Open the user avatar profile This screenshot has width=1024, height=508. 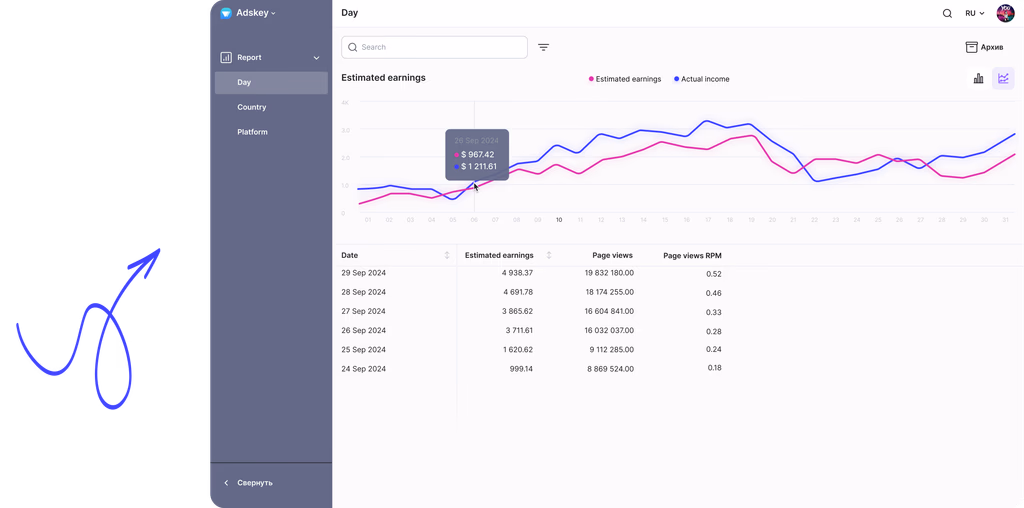(1005, 13)
